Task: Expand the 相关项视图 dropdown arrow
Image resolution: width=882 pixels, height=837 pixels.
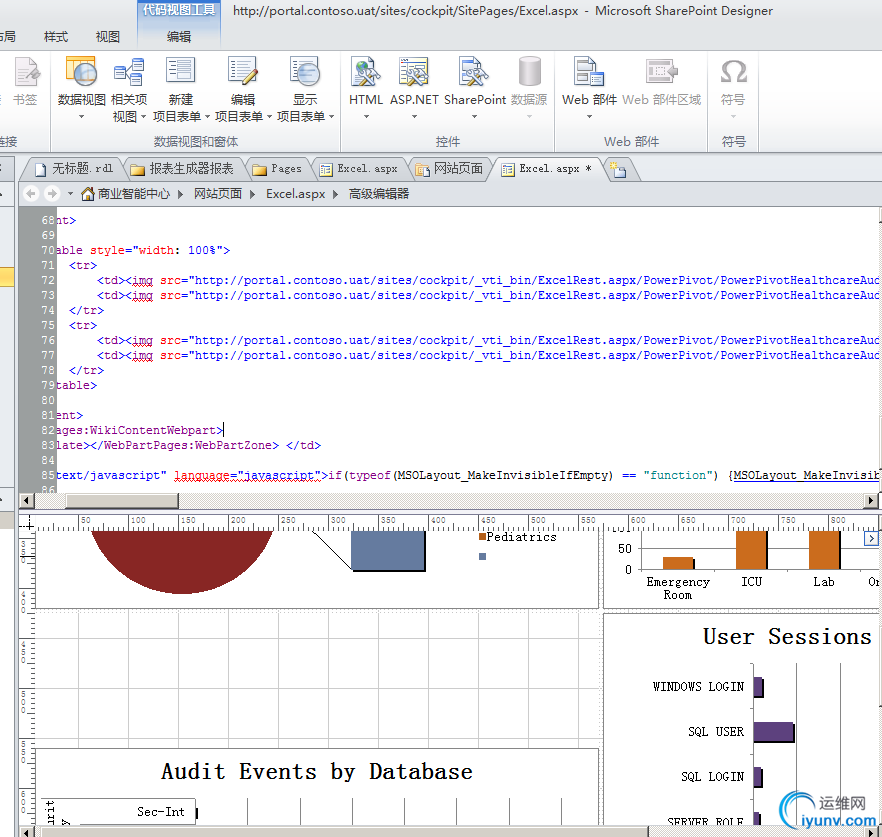Action: pos(143,116)
